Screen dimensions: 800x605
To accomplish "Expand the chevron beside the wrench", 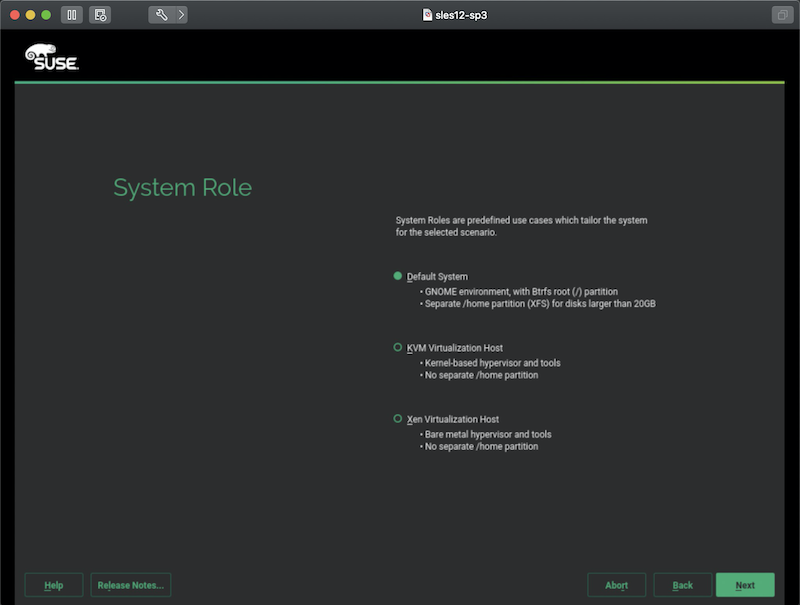I will tap(180, 15).
